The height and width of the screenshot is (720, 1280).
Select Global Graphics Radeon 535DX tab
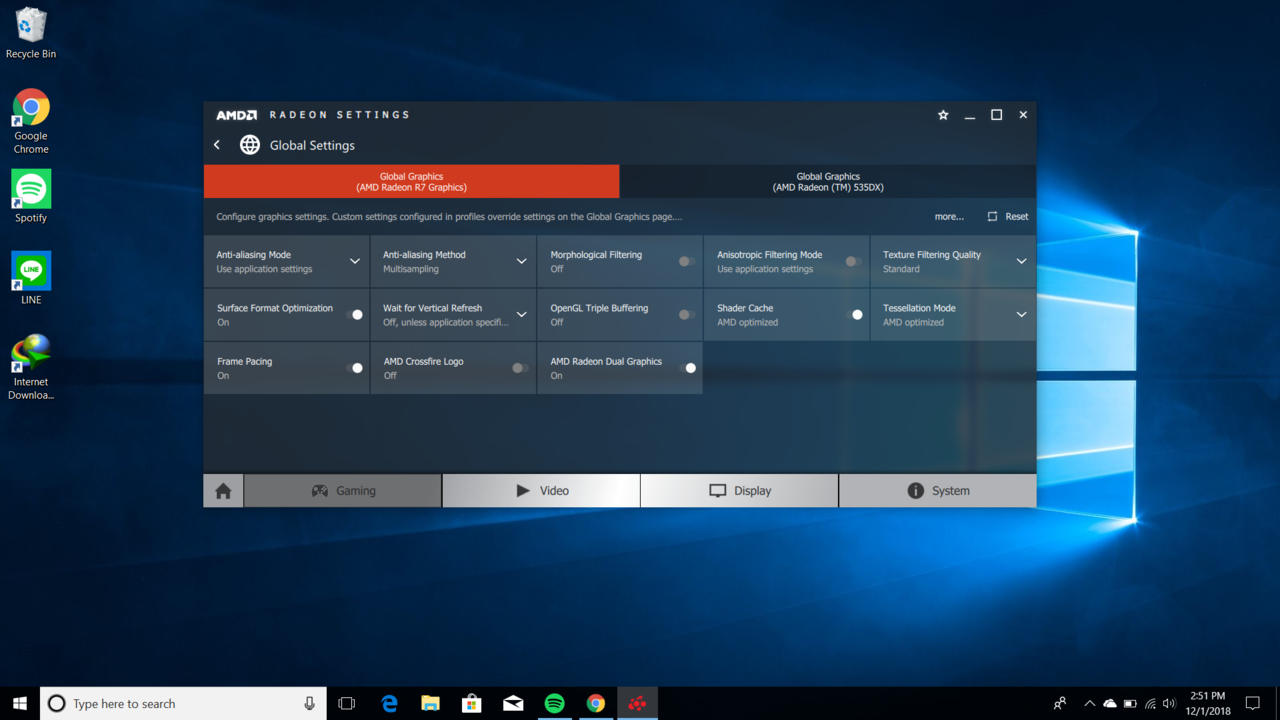tap(828, 182)
